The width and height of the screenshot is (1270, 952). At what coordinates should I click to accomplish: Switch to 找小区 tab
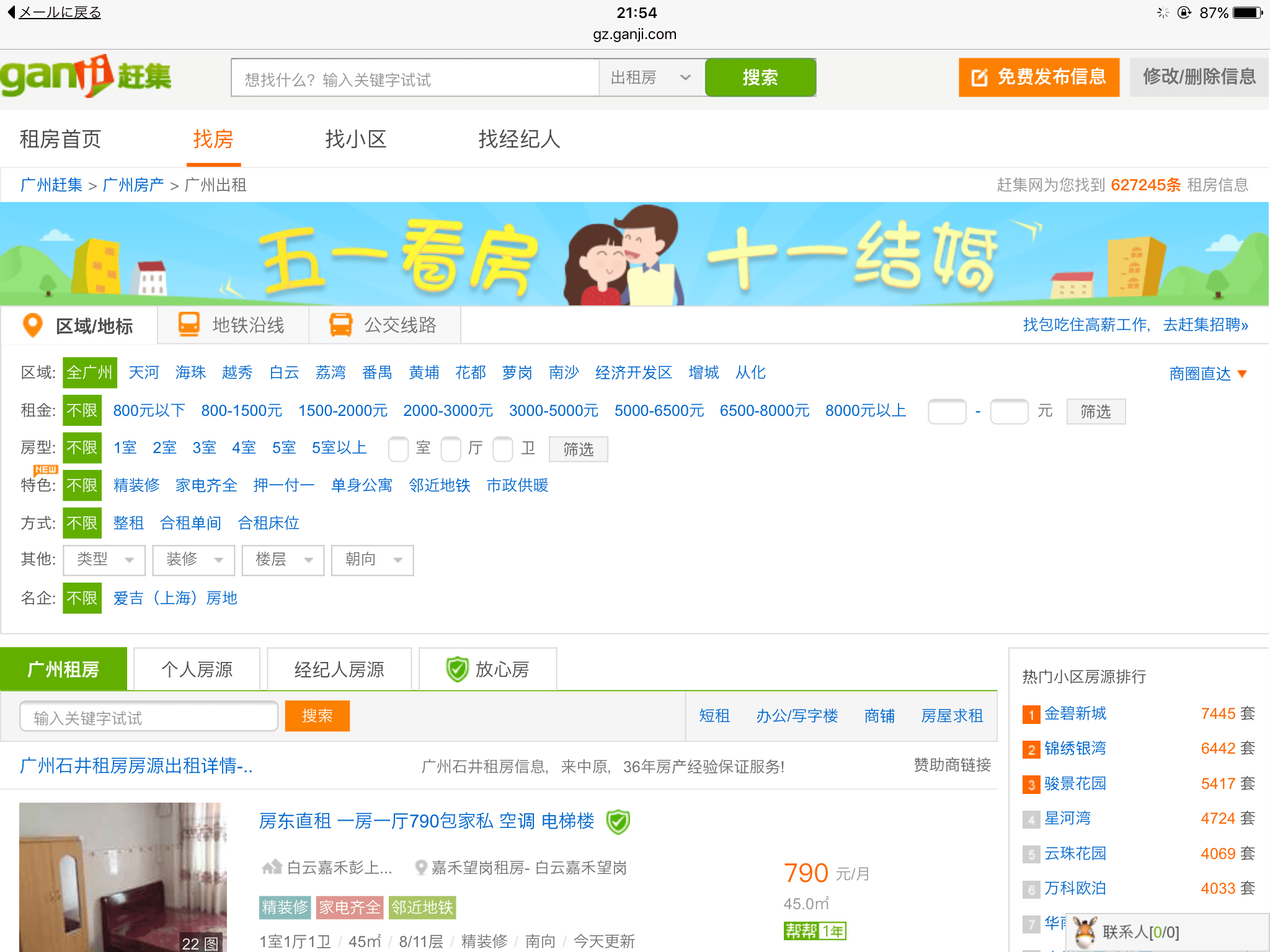coord(356,139)
